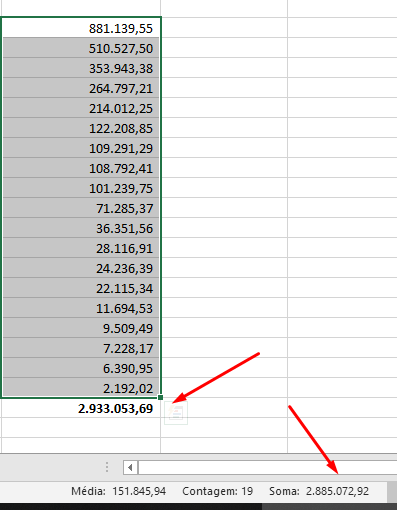Click the sheet tab splitter dots handle
Screen dimensions: 397x510
(107, 467)
